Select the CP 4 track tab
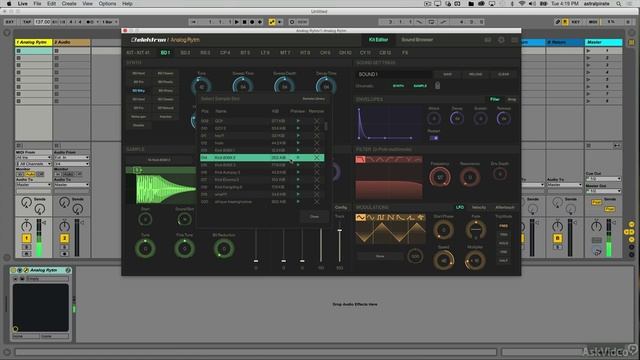 225,53
